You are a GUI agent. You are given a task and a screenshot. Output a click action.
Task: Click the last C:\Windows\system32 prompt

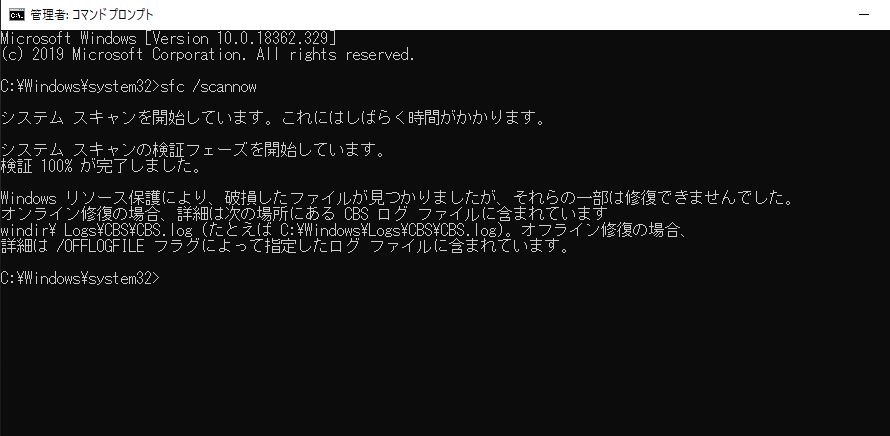pos(81,279)
